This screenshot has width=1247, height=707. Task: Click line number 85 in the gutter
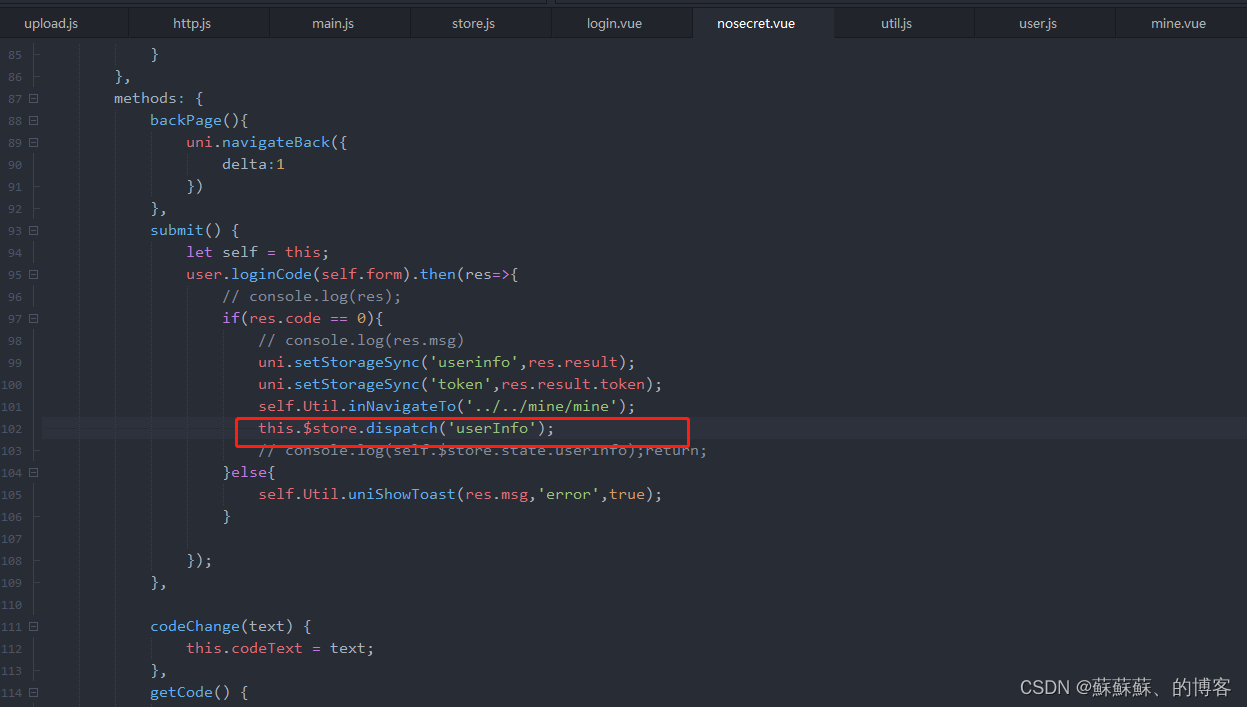(x=14, y=54)
